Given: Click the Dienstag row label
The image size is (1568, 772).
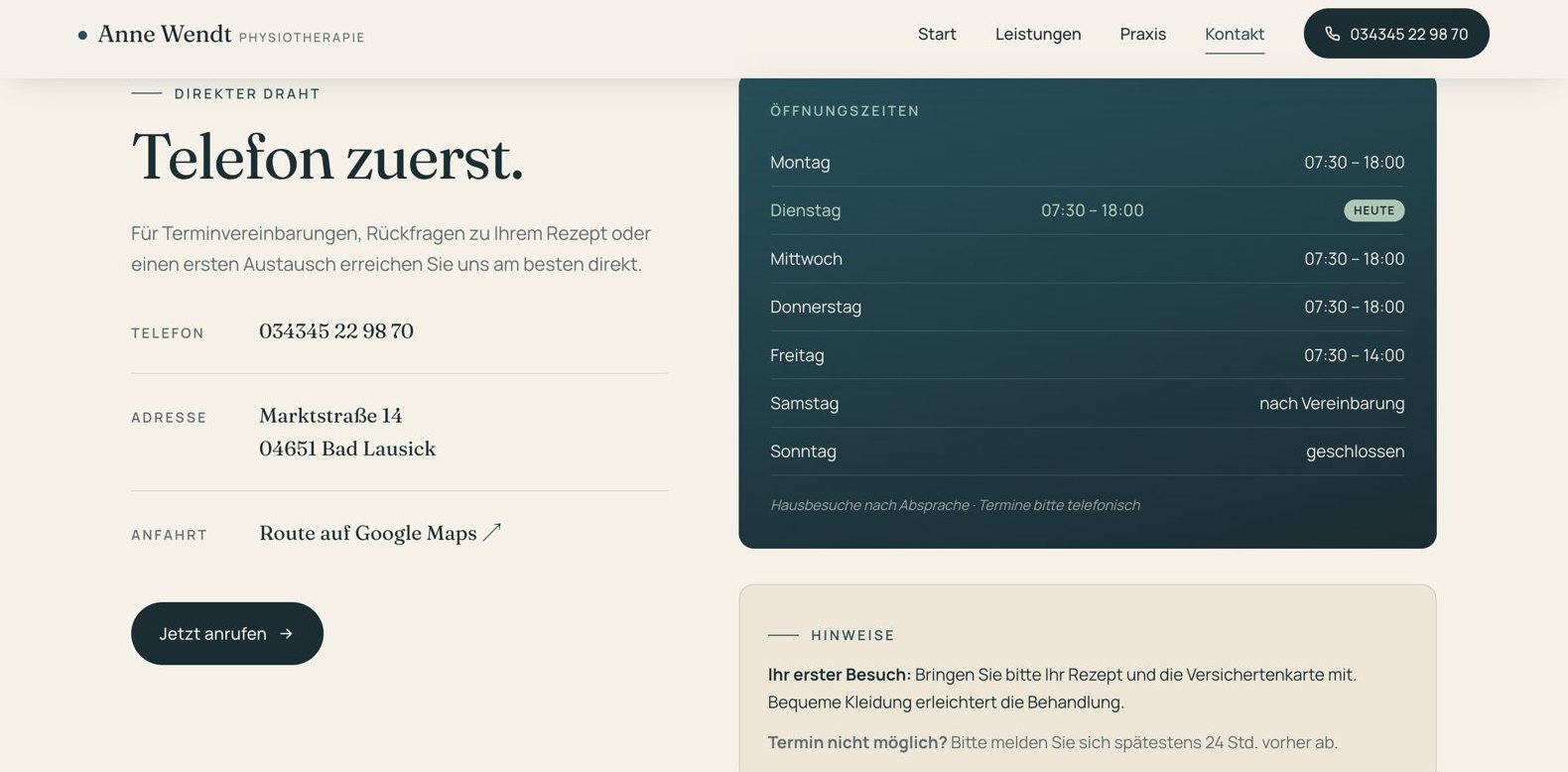Looking at the screenshot, I should 805,210.
